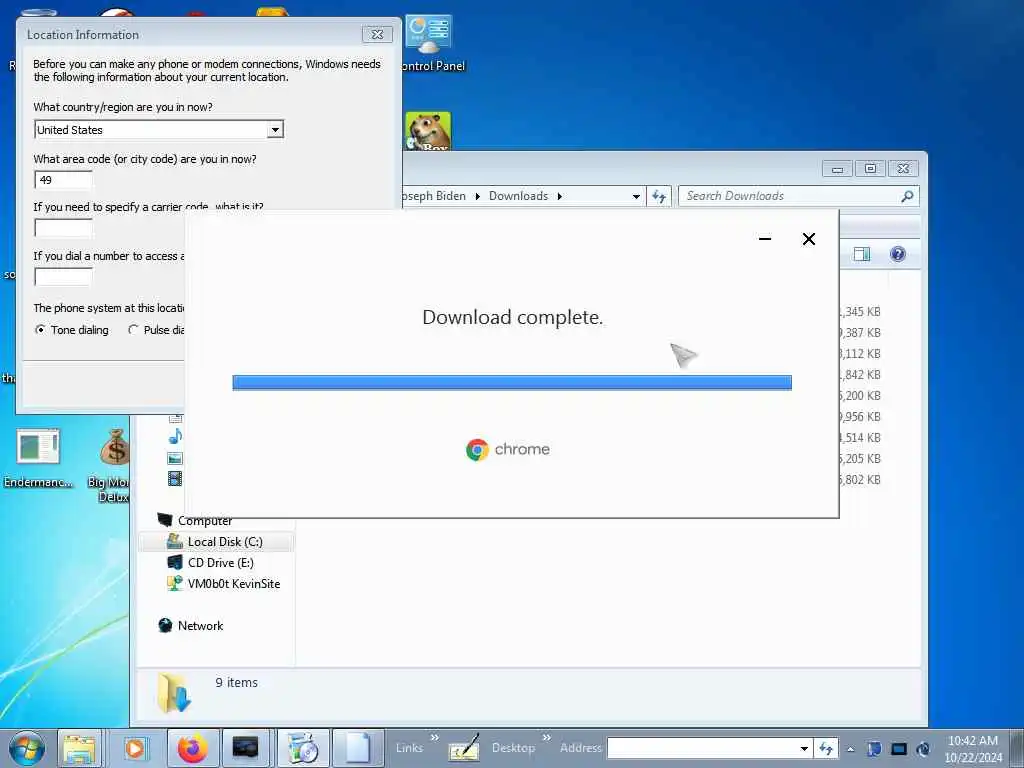Select Tone dialing radio button
The height and width of the screenshot is (768, 1024).
coord(40,330)
